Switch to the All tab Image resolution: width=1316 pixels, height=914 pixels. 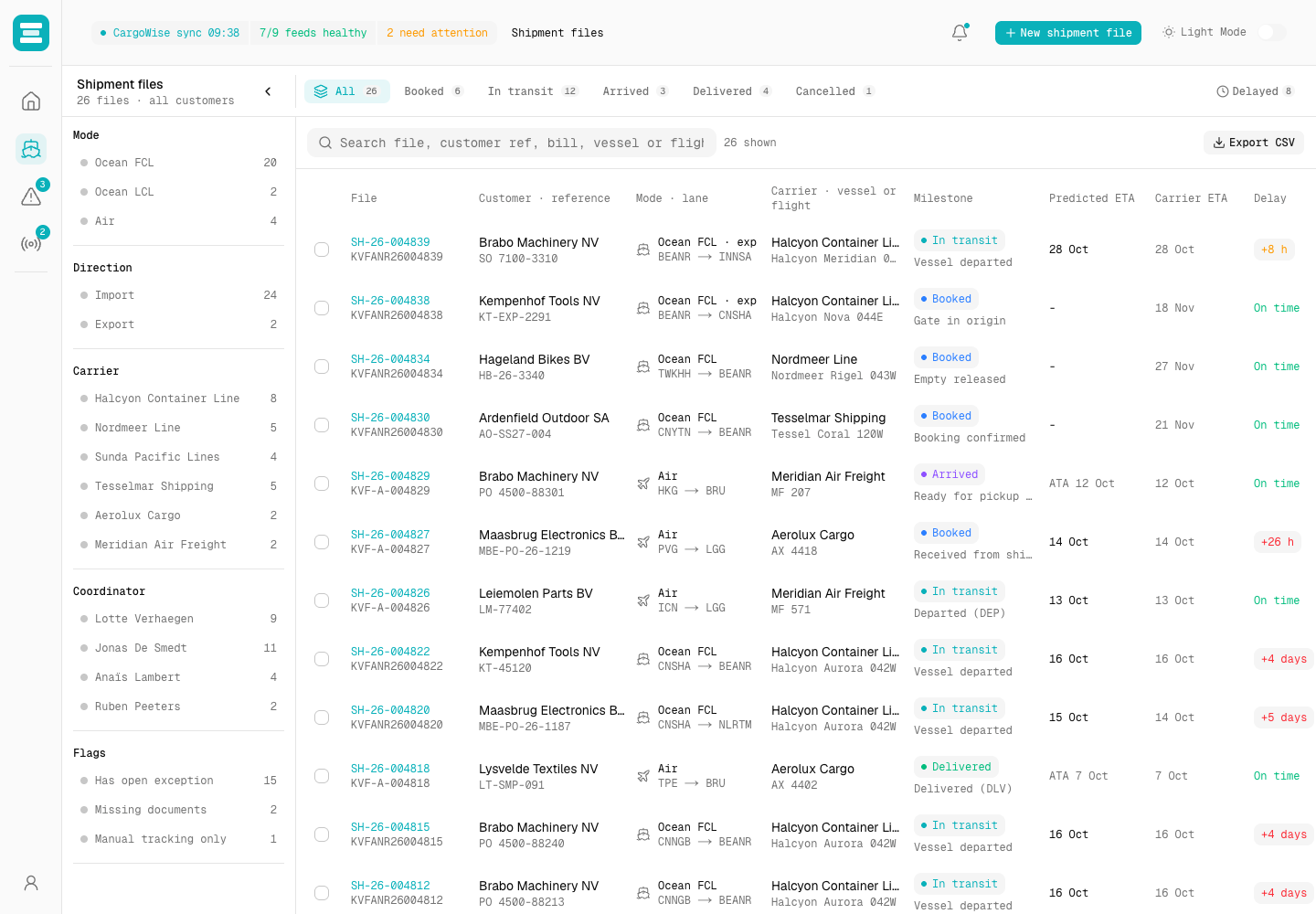click(x=346, y=91)
